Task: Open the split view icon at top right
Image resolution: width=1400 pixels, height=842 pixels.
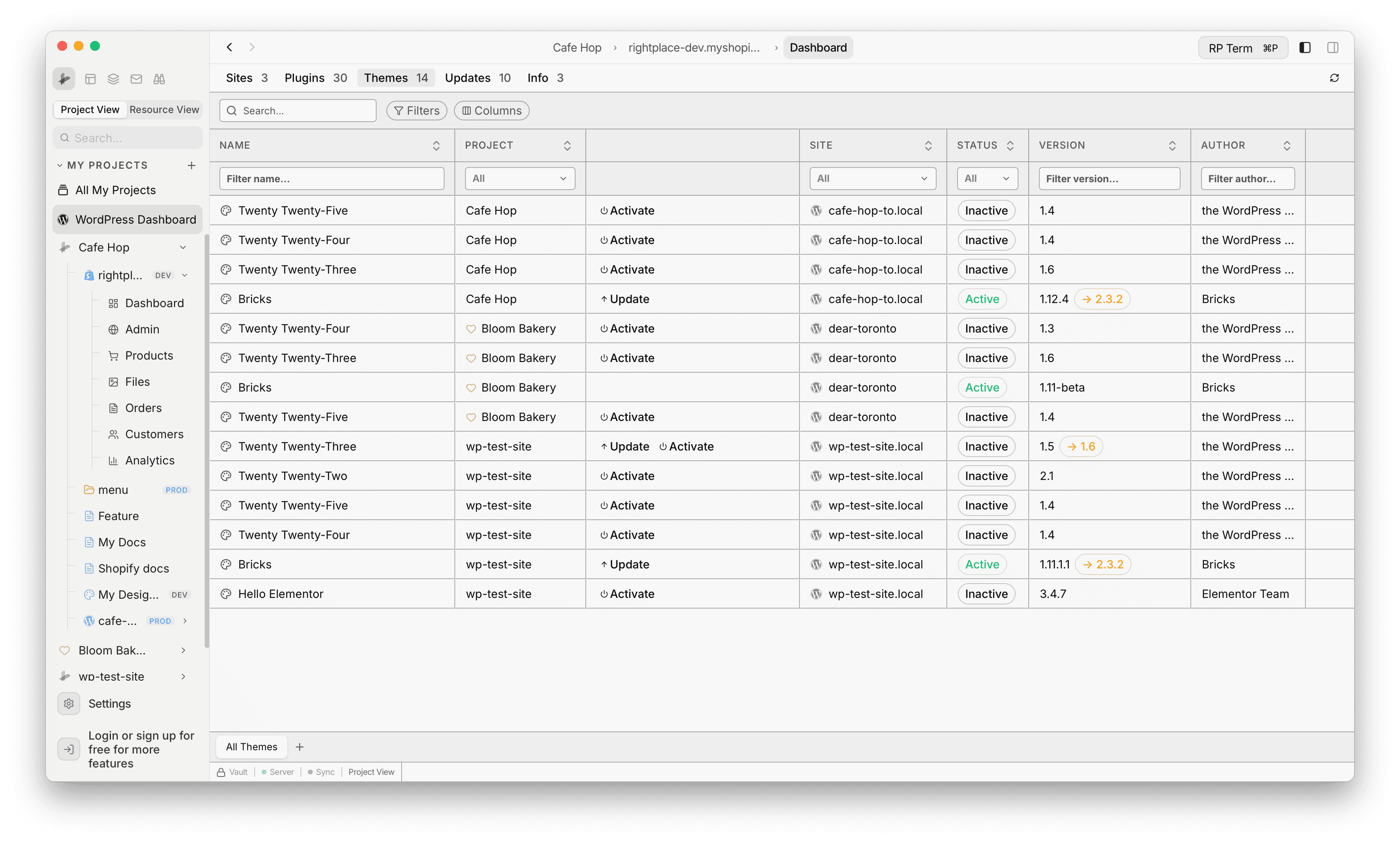Action: [1332, 47]
